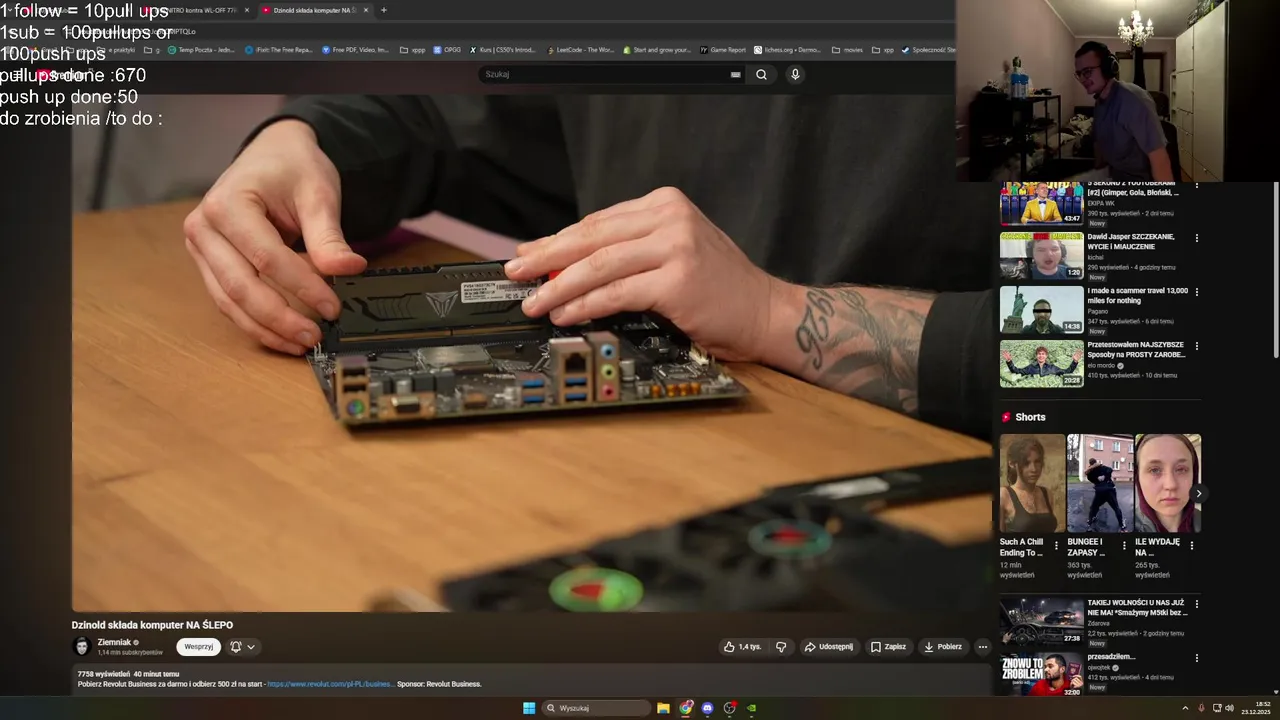The image size is (1280, 720).
Task: Open Game Report bookmark
Action: tap(723, 49)
